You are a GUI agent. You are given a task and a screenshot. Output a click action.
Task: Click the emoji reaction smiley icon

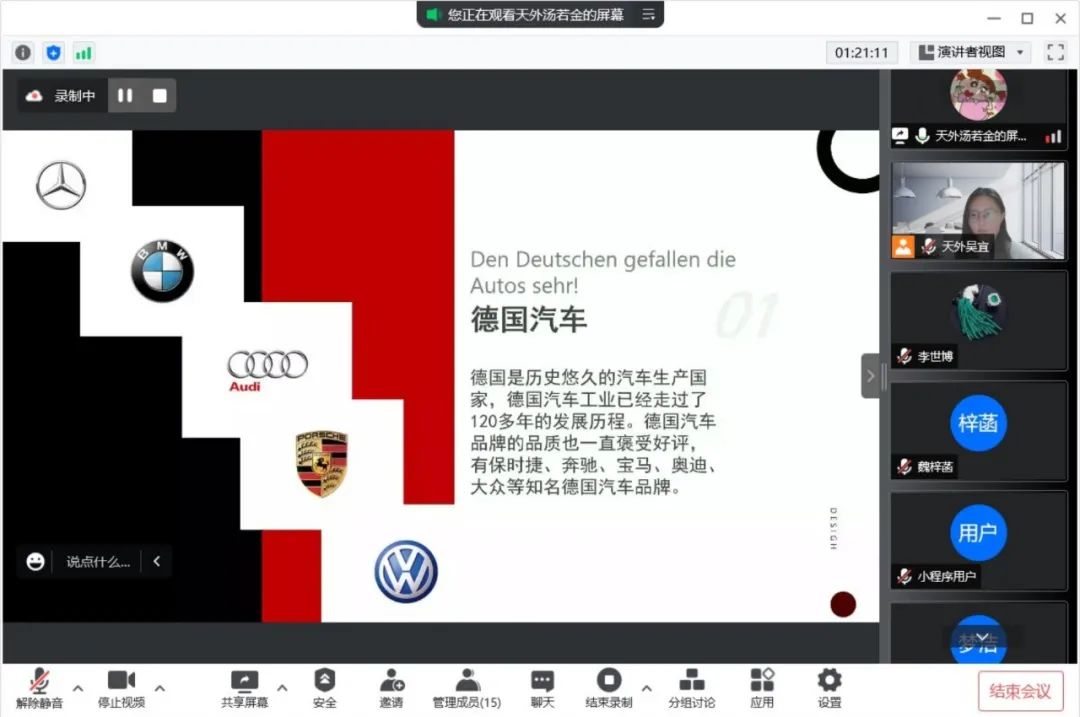tap(35, 561)
